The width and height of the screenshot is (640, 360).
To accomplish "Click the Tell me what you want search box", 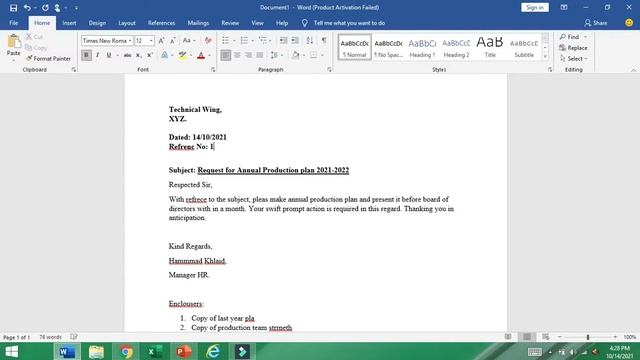I will pos(349,23).
